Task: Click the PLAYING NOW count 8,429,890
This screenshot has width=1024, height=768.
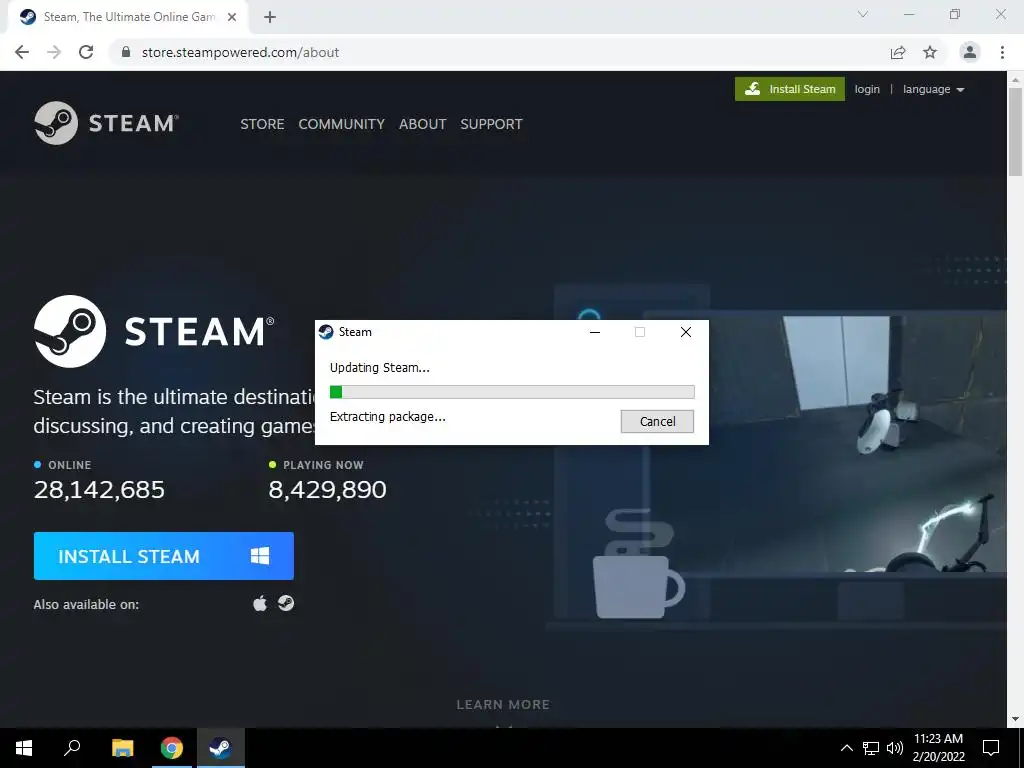Action: tap(327, 489)
